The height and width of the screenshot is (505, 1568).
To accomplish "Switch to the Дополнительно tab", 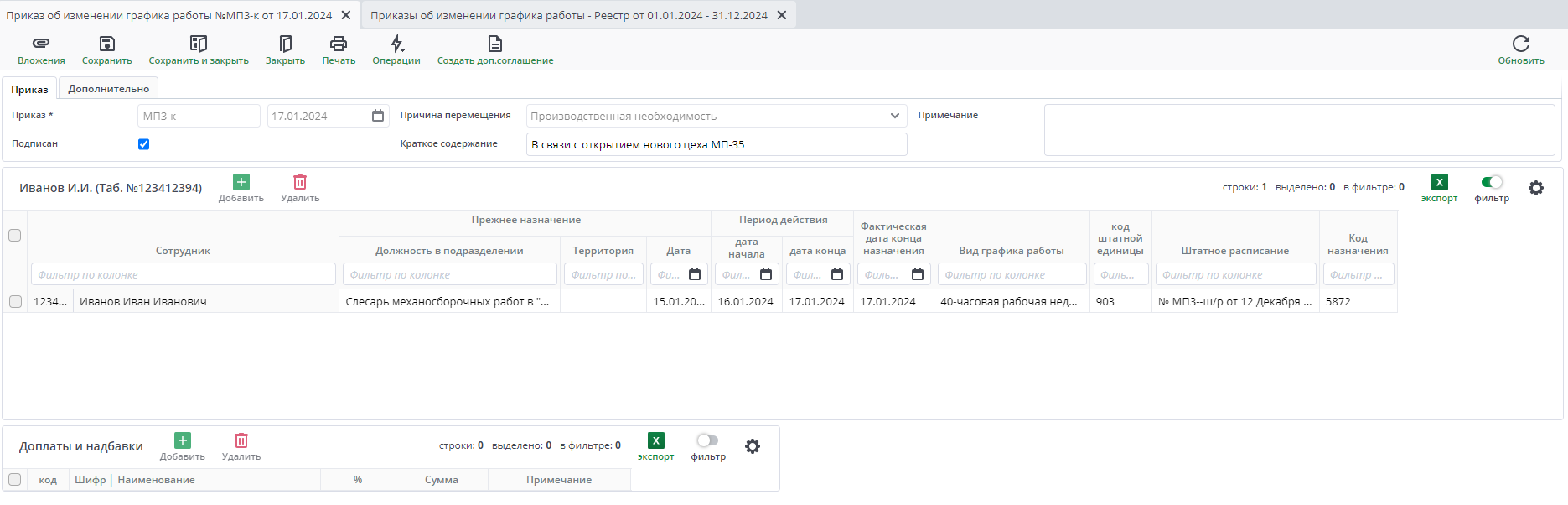I will [x=108, y=89].
